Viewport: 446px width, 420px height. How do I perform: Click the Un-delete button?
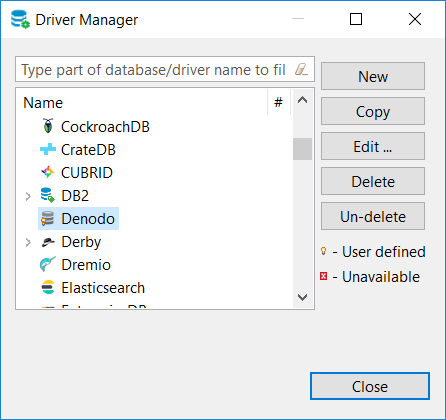373,216
